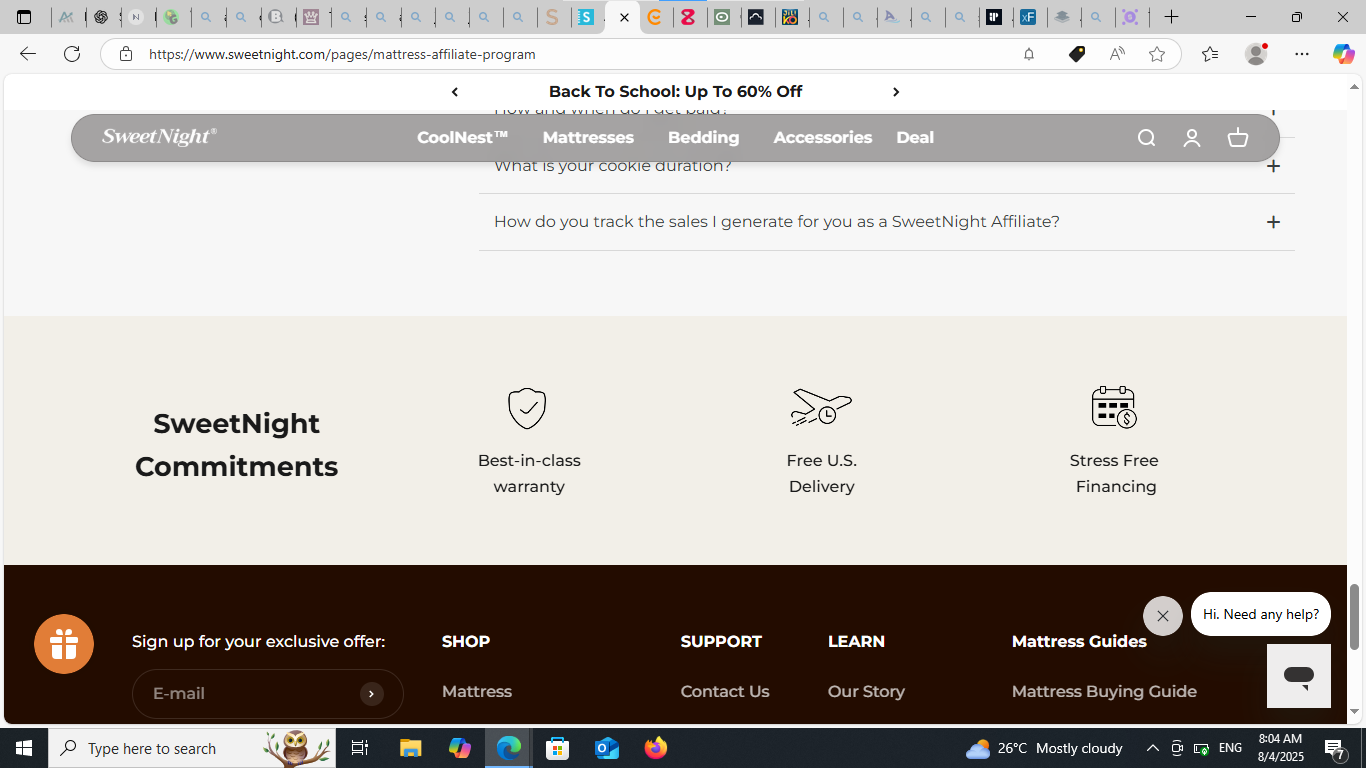This screenshot has width=1366, height=768.
Task: Click the orange gift rewards icon
Action: click(64, 644)
